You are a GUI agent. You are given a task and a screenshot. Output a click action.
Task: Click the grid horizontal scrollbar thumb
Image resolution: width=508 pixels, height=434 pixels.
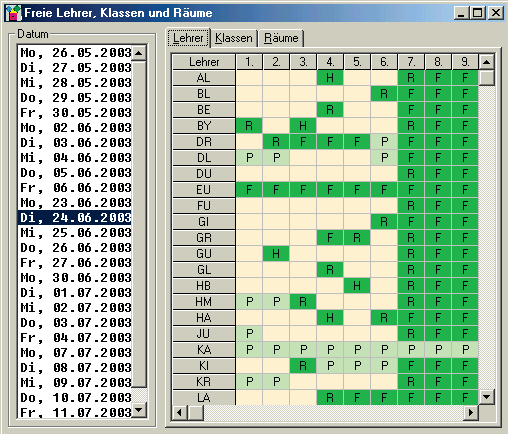tap(196, 413)
